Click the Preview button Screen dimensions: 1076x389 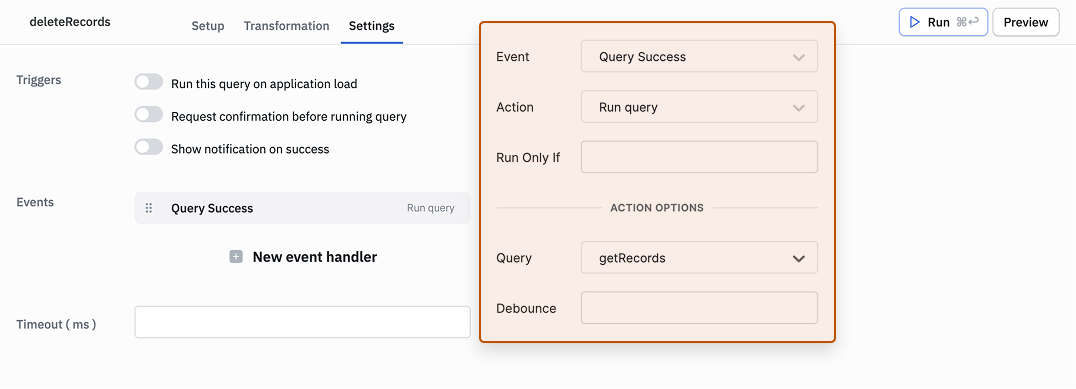1026,22
